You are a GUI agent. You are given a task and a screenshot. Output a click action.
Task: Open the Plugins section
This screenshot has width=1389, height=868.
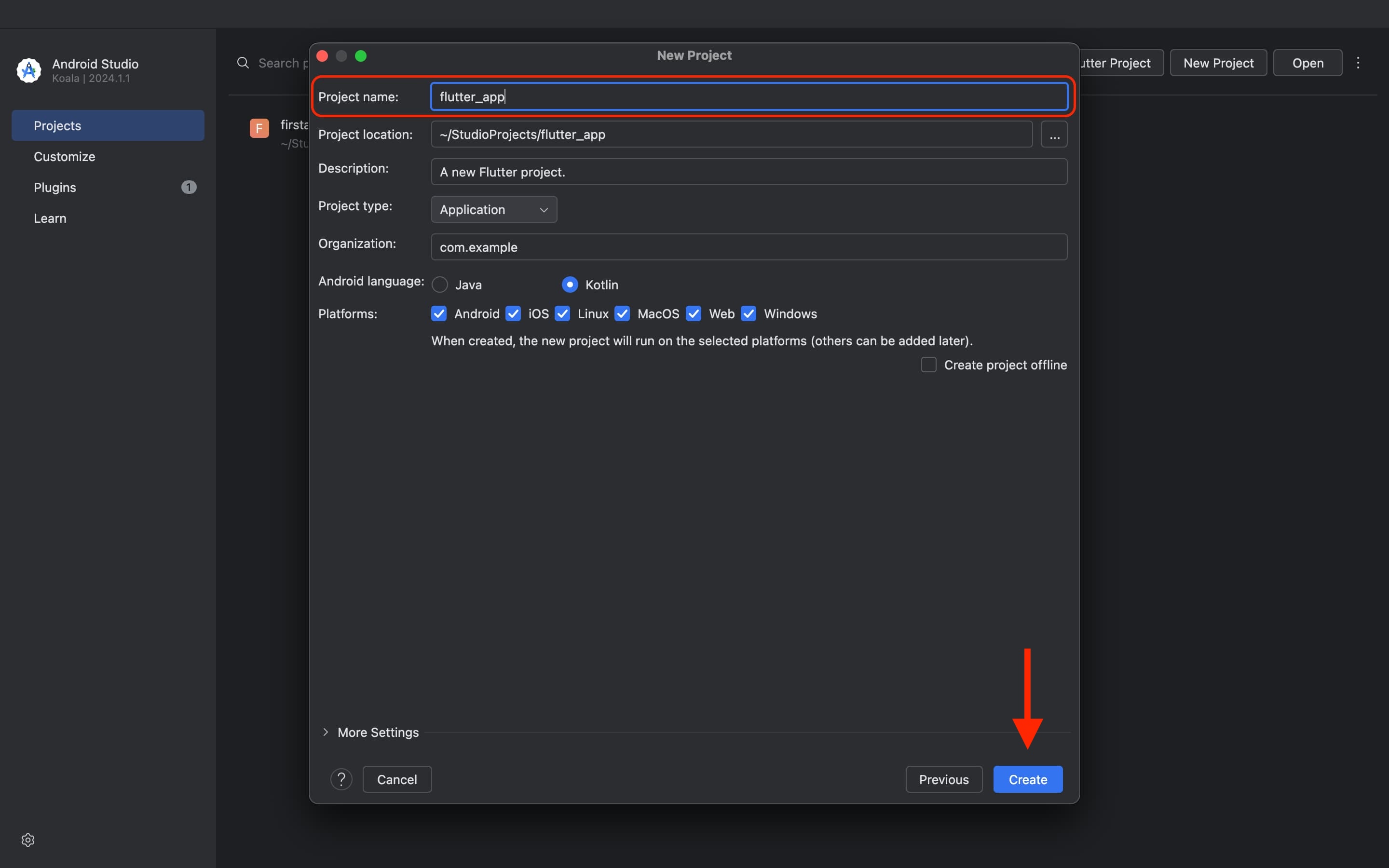[108, 187]
